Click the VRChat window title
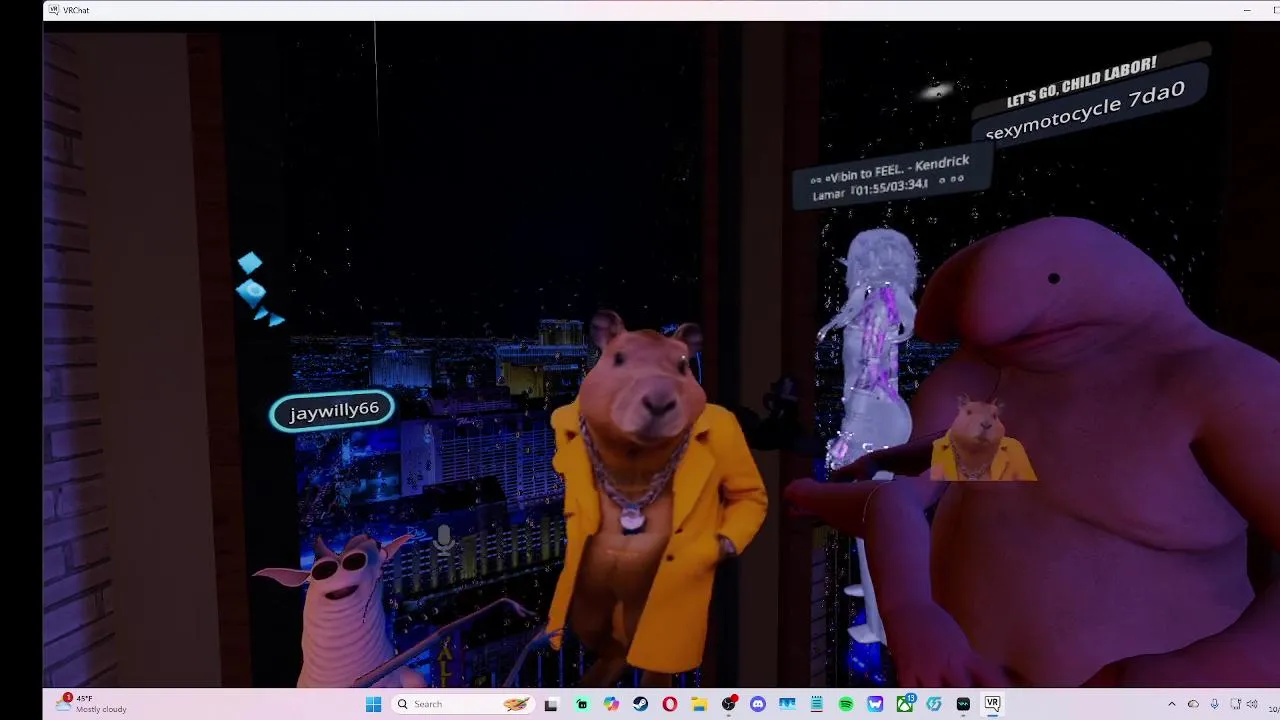 coord(76,10)
